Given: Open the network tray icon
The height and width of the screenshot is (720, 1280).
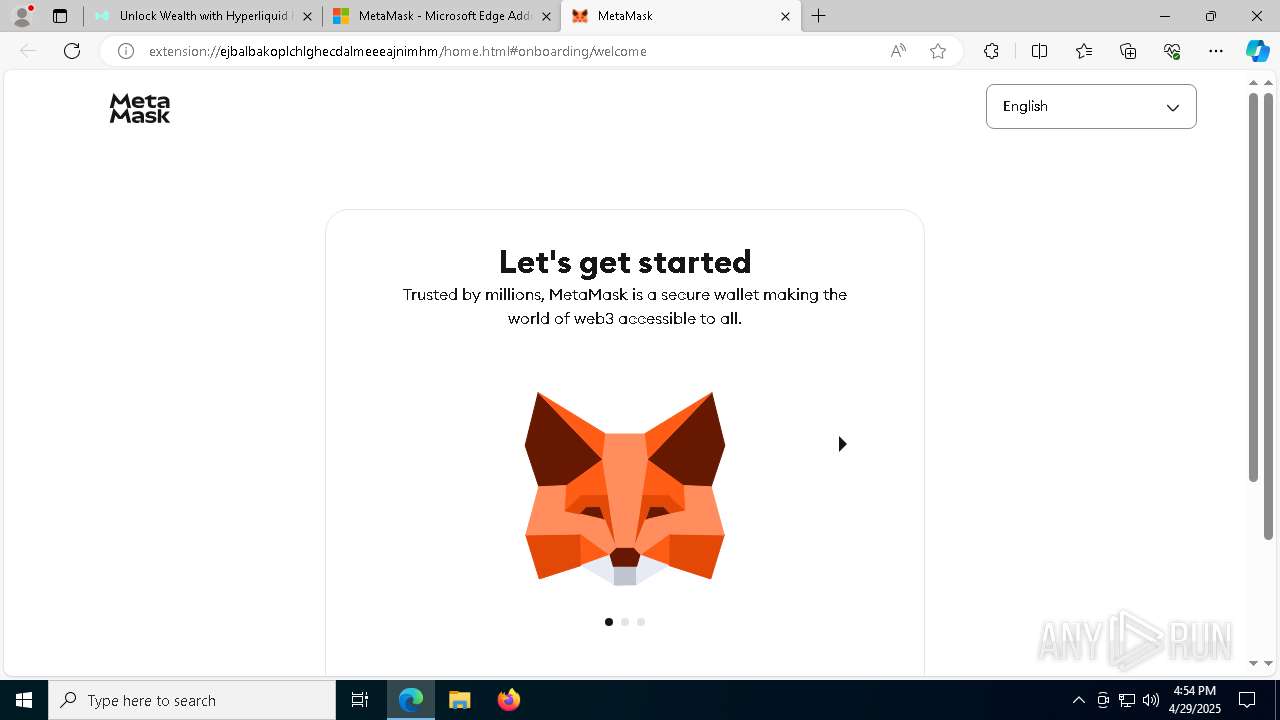Looking at the screenshot, I should click(x=1127, y=700).
